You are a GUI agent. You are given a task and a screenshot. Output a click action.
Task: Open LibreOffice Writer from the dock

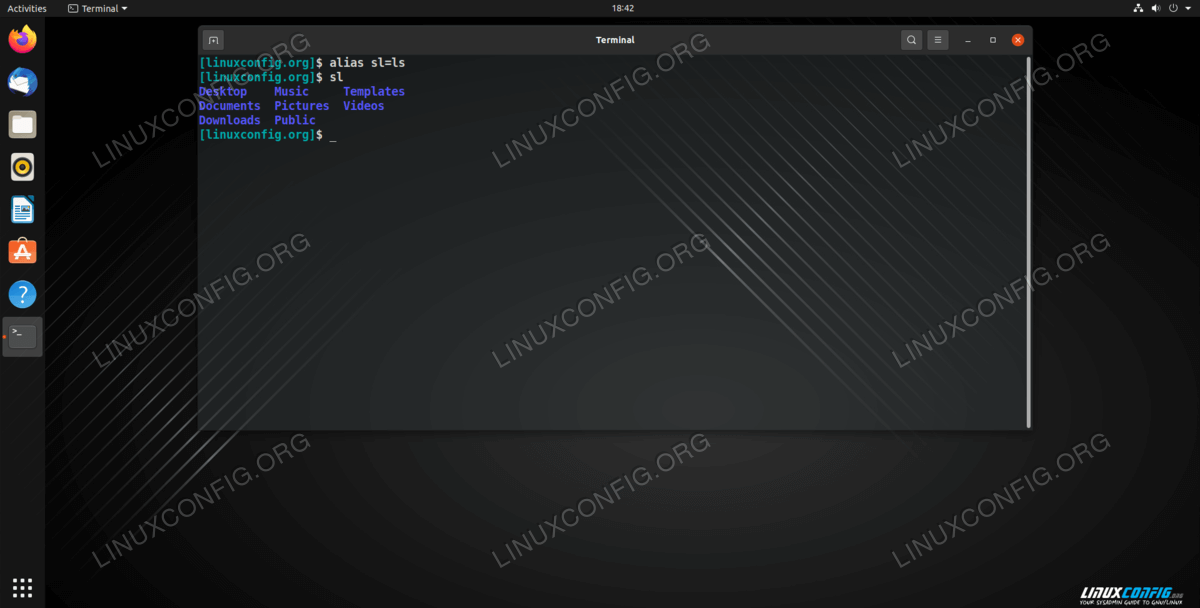[22, 209]
